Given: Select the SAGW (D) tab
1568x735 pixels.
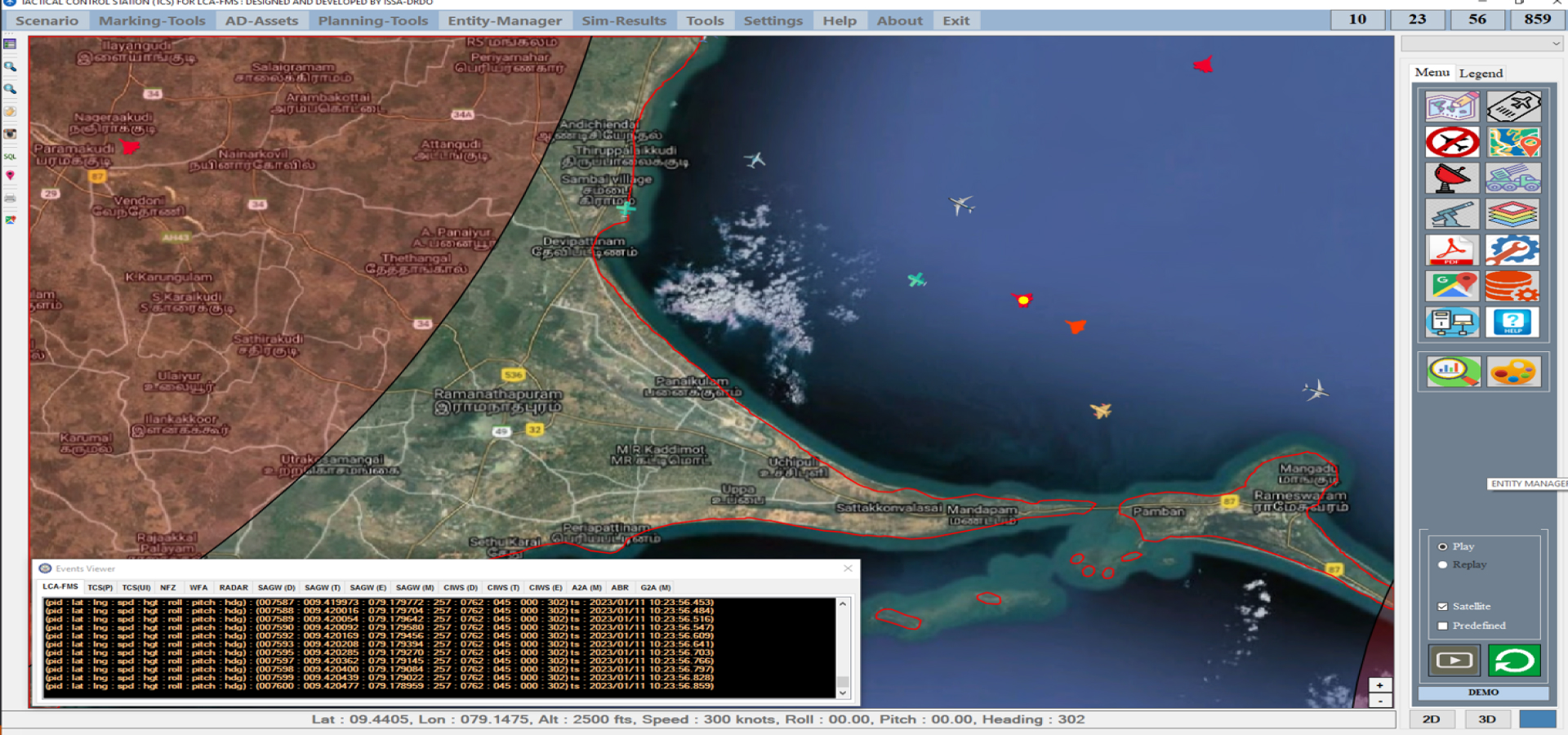Looking at the screenshot, I should coord(276,587).
